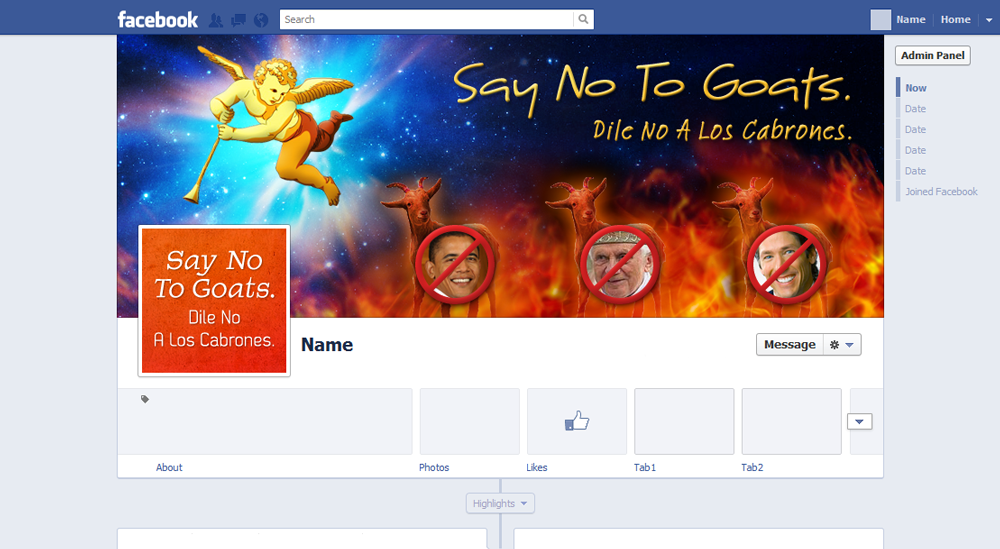Click the thumbs-up Likes icon
This screenshot has height=549, width=1000.
[x=577, y=421]
